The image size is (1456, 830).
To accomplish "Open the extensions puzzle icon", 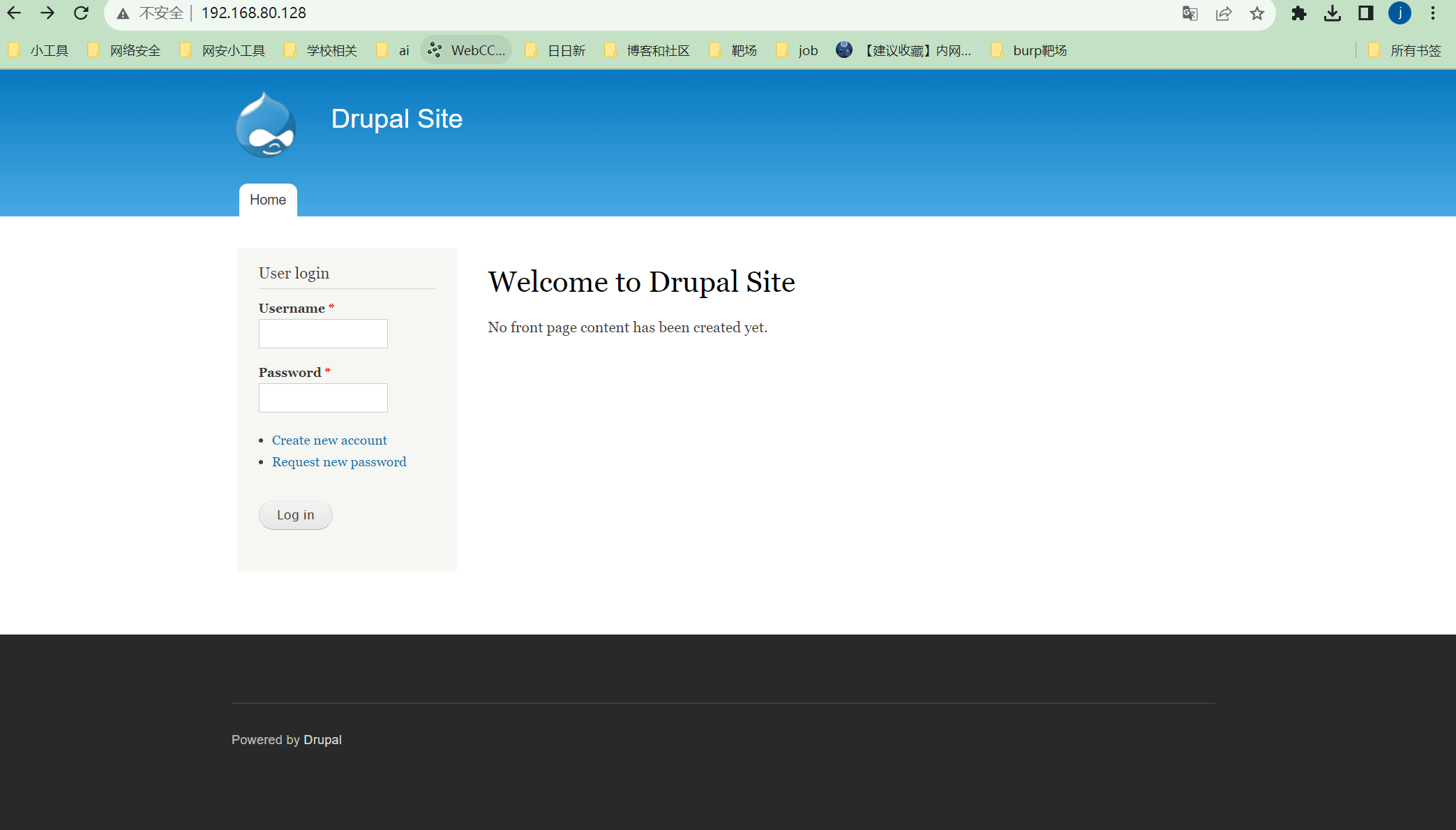I will 1299,13.
